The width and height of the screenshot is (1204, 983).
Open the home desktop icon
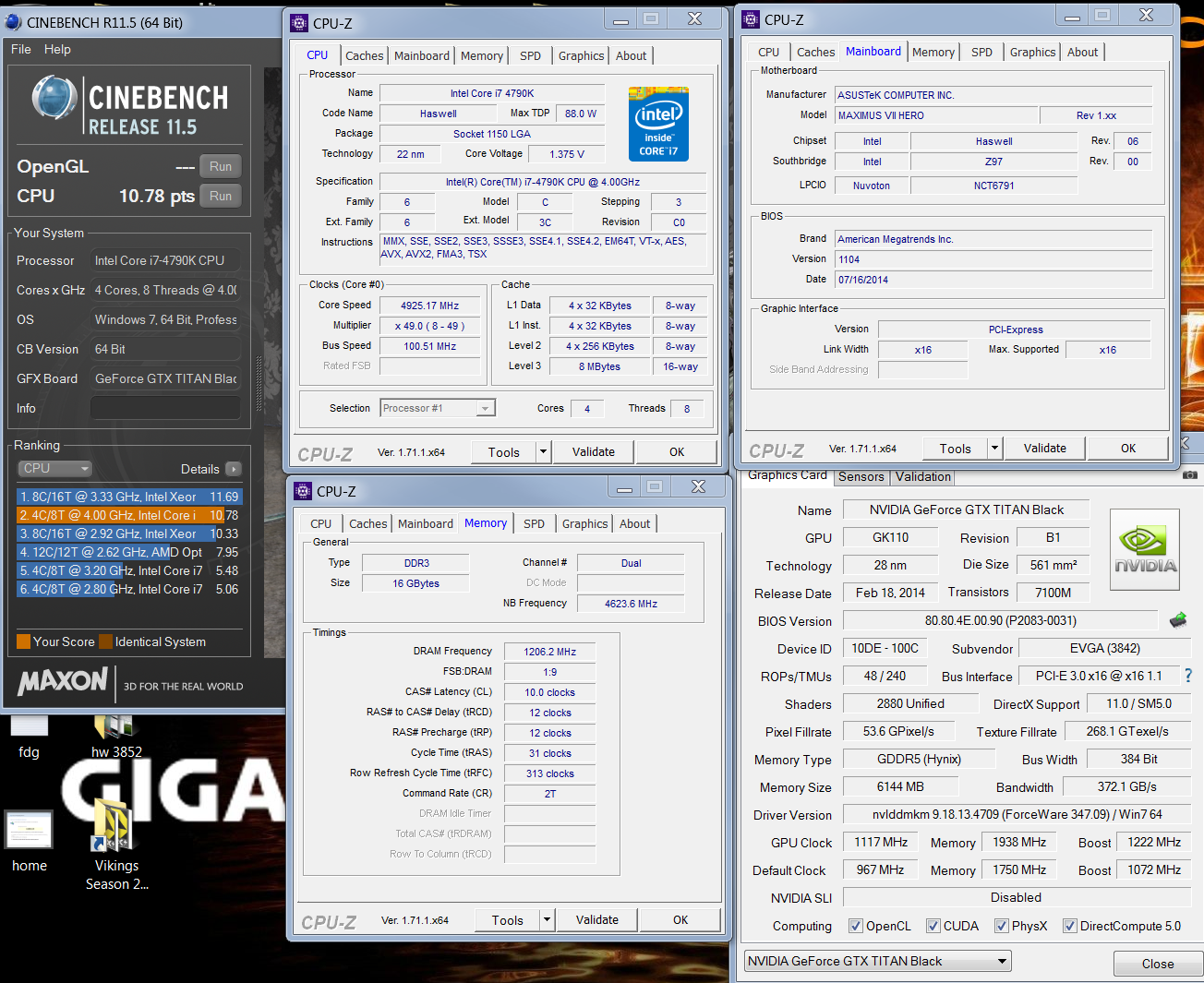tap(30, 842)
